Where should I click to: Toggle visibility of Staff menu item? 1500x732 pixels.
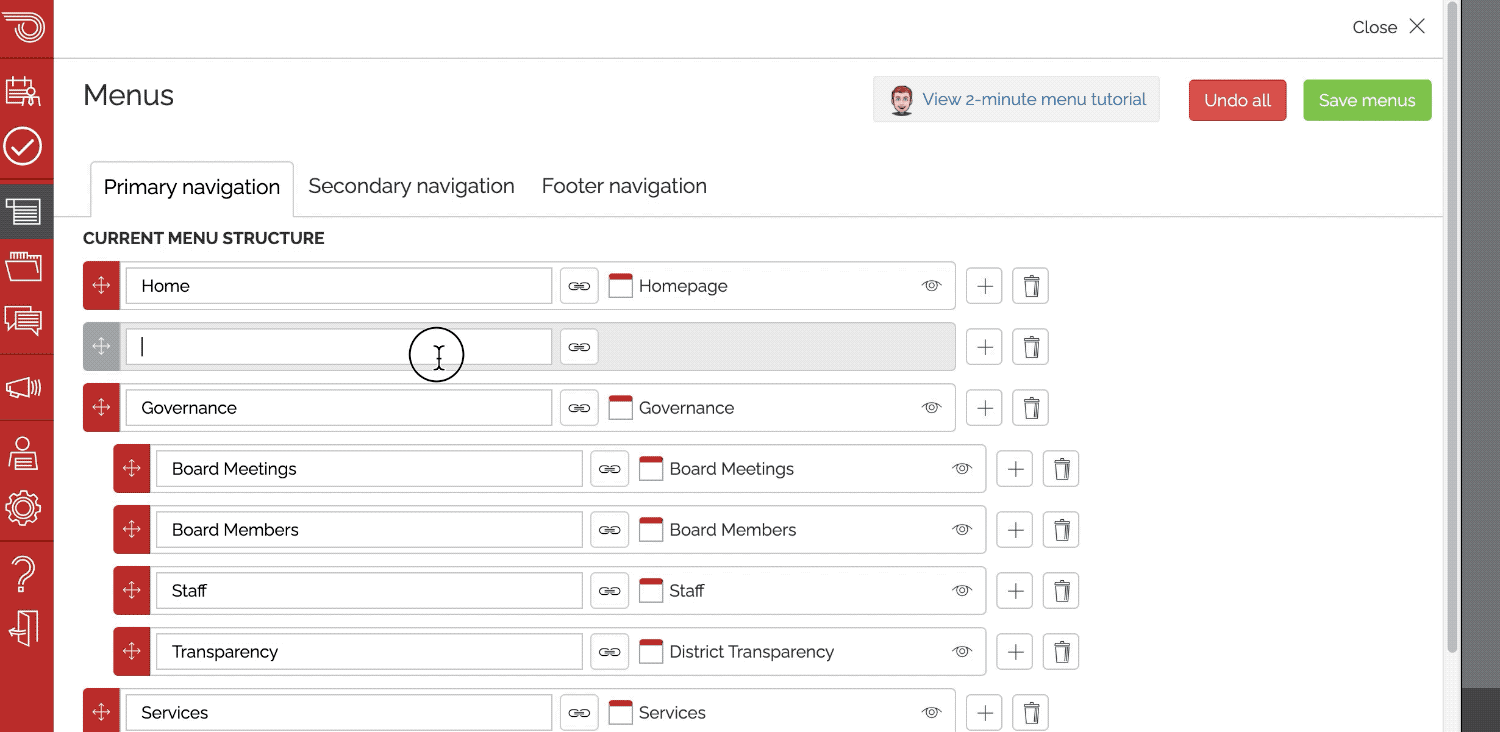click(962, 591)
